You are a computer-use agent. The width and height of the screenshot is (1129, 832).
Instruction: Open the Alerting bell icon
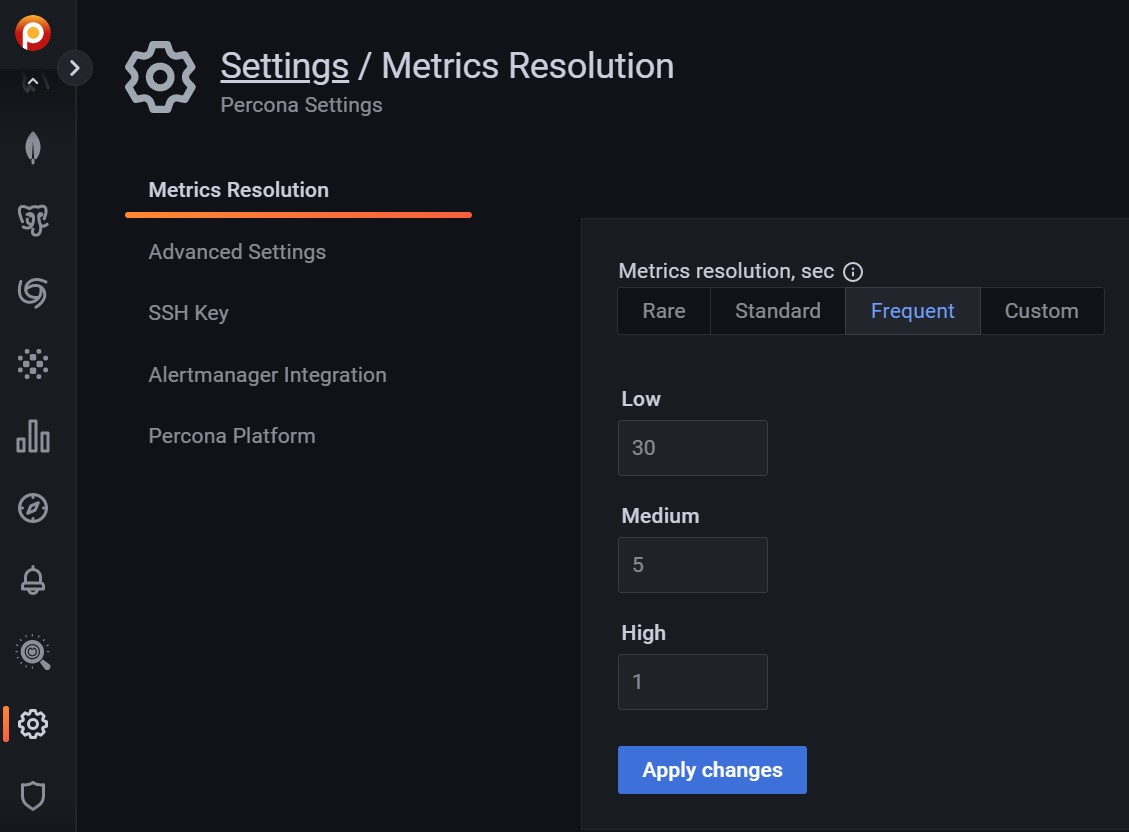coord(33,580)
